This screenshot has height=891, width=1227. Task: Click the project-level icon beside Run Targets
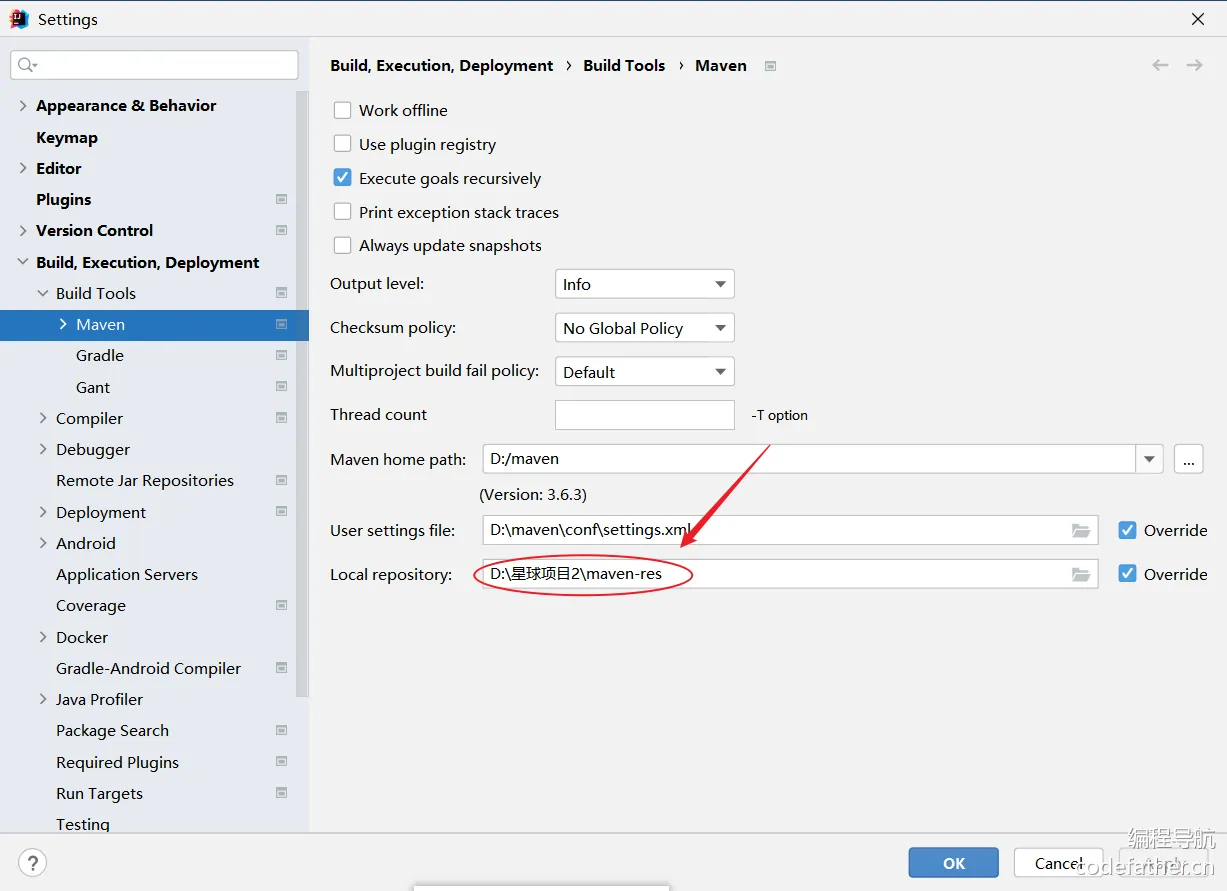281,794
